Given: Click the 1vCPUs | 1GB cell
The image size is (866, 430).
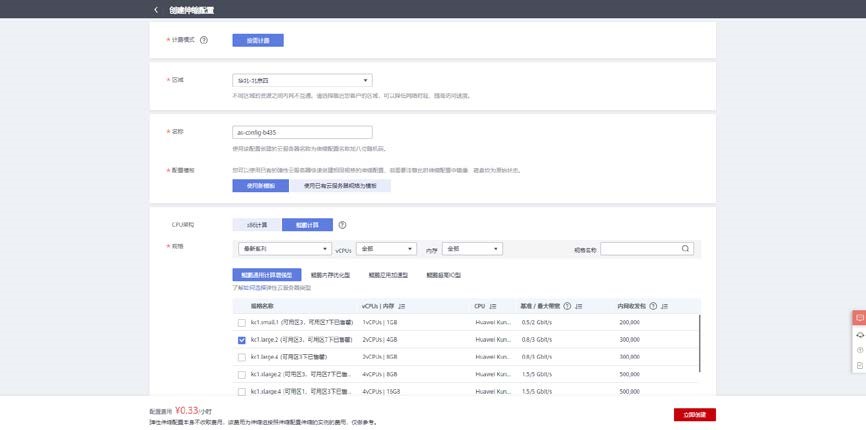Looking at the screenshot, I should 381,323.
